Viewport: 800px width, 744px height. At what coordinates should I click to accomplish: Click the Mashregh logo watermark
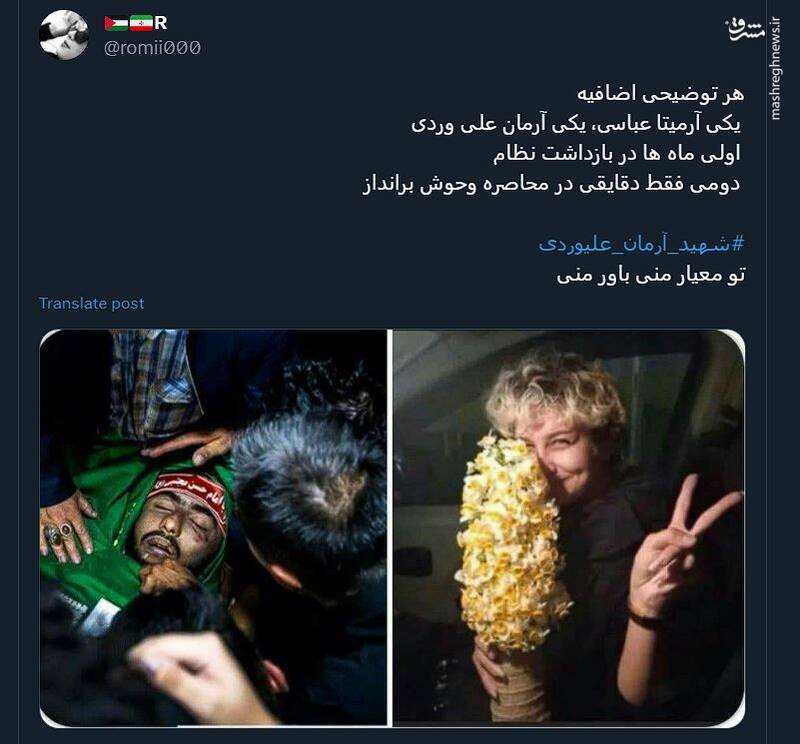[x=745, y=30]
